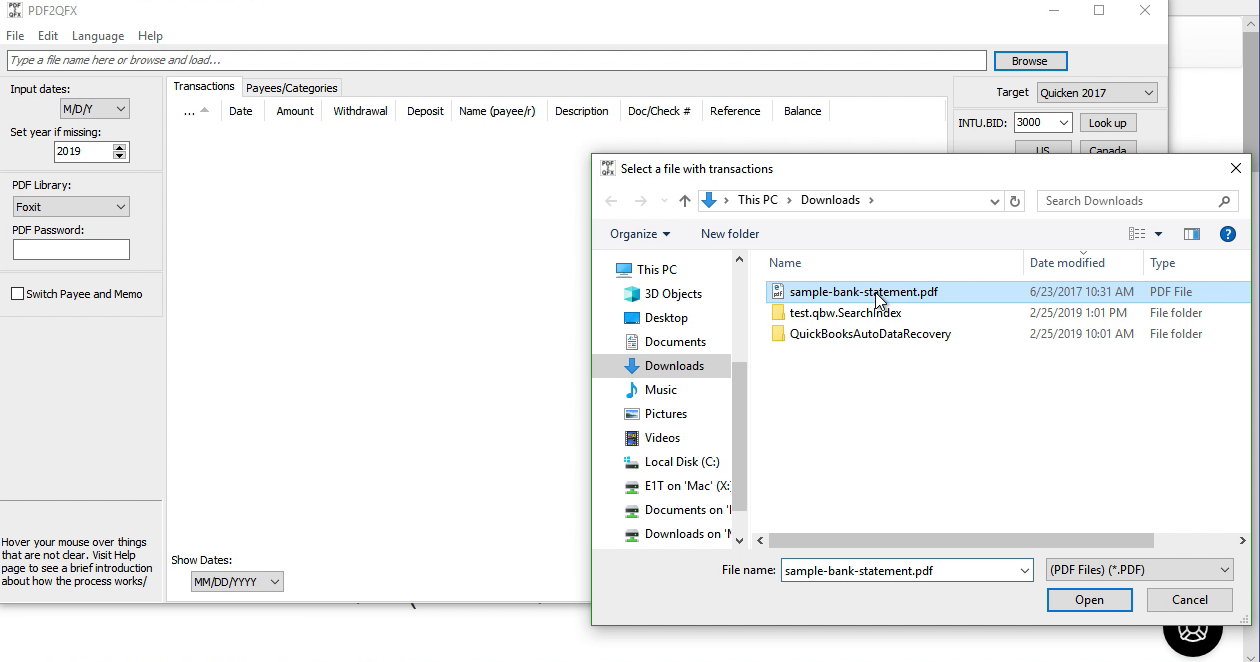1260x662 pixels.
Task: Click the PDF2QFX app icon in title bar
Action: (x=15, y=10)
